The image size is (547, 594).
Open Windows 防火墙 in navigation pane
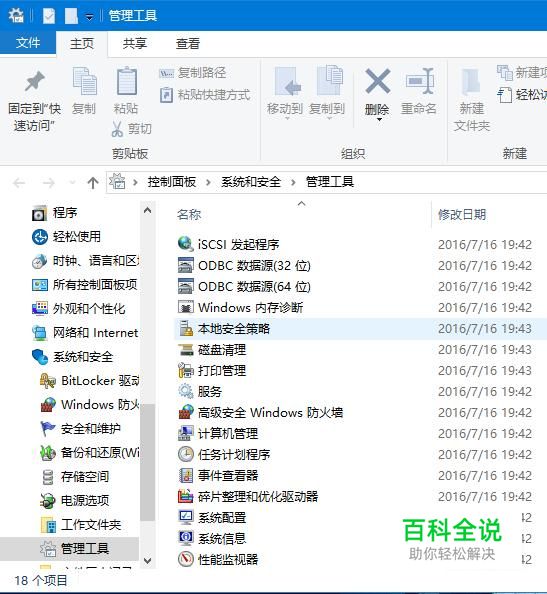(100, 405)
